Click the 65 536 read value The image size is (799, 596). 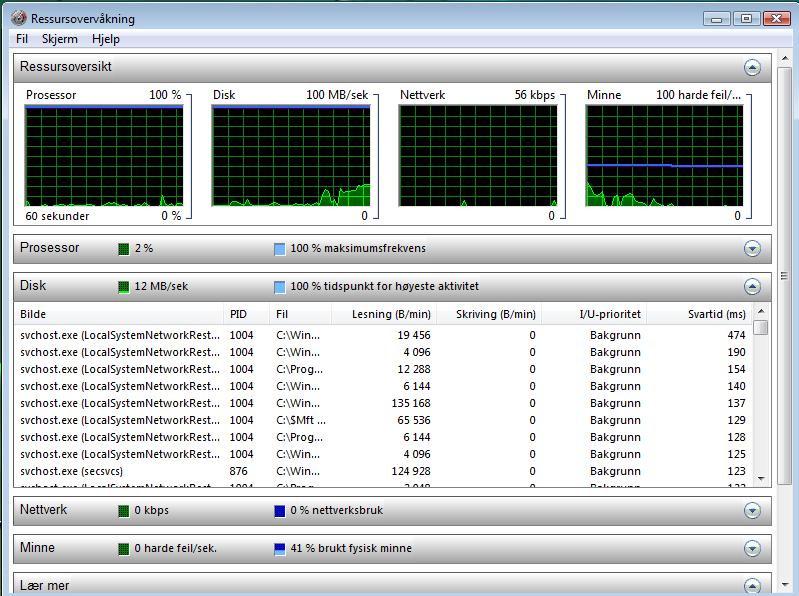(414, 420)
